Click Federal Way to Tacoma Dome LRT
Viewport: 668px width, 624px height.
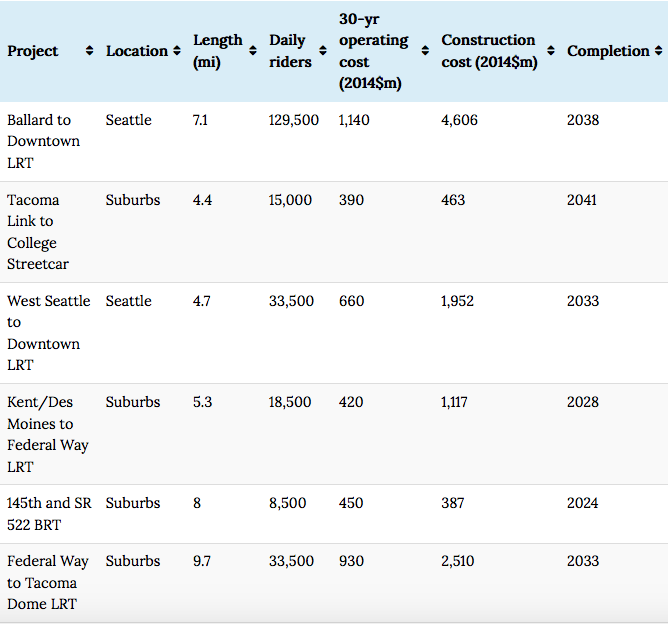point(47,582)
